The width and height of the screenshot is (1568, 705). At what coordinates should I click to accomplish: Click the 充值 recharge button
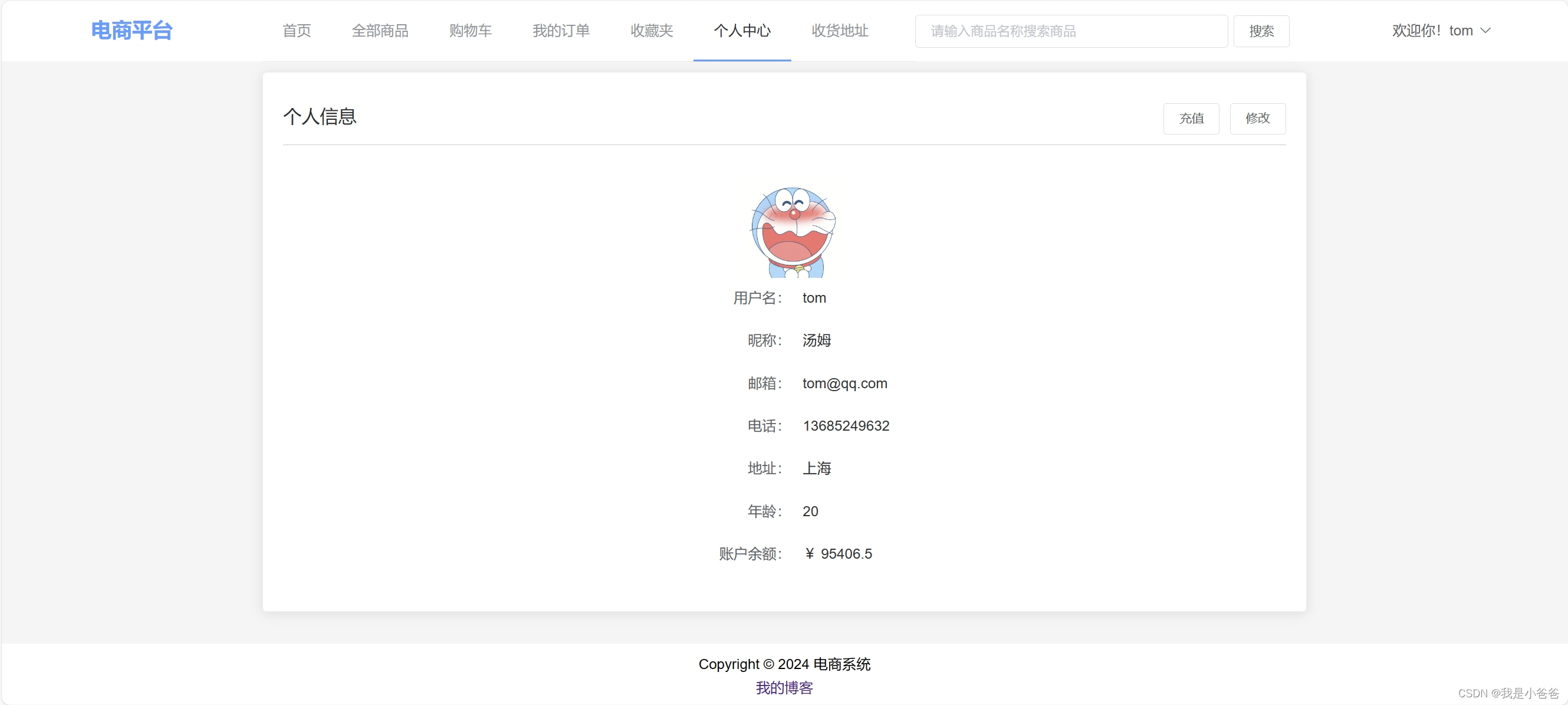[x=1191, y=118]
